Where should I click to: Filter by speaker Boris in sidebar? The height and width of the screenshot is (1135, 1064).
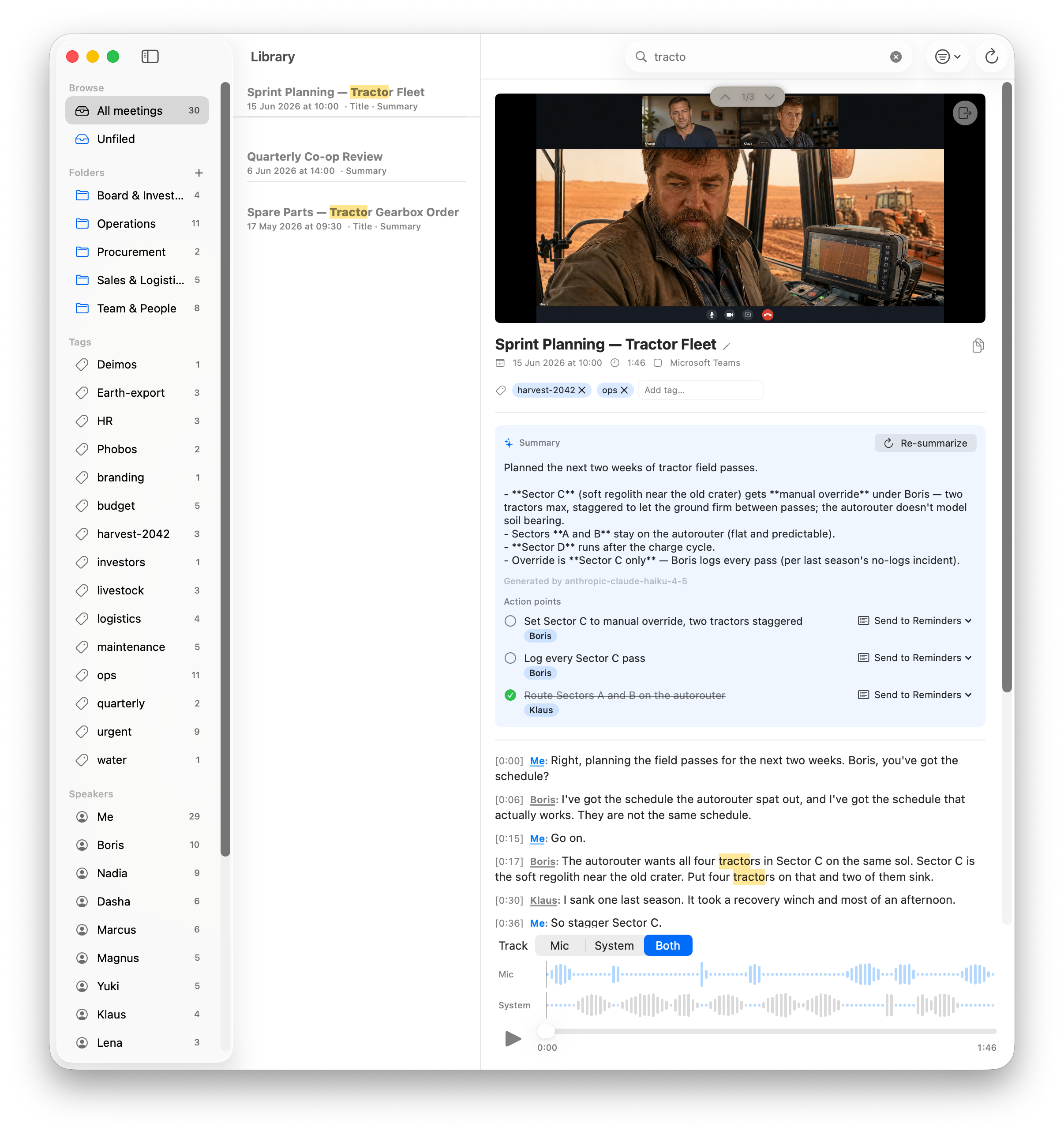point(137,845)
